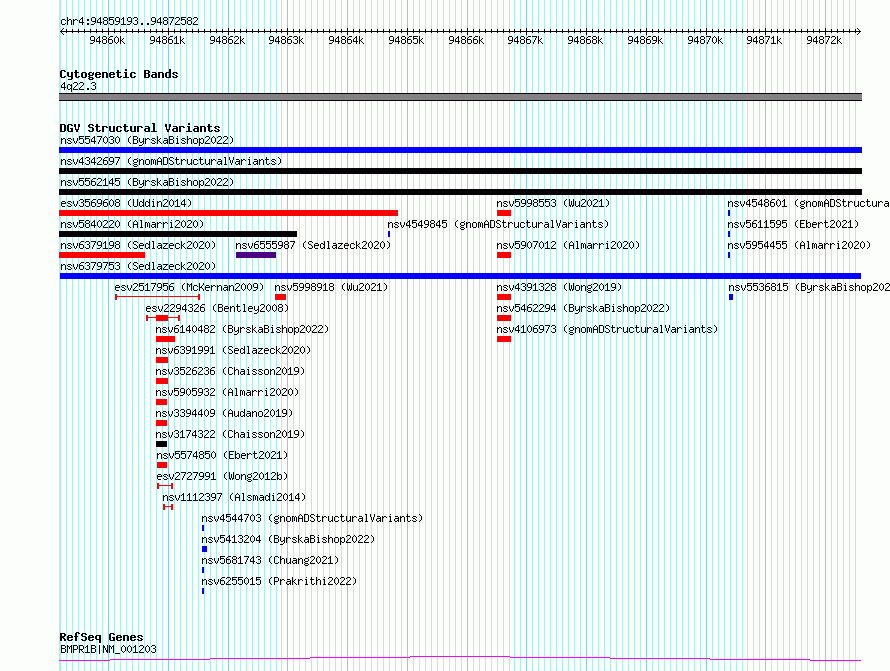Select the blue bar for nsv5547030
The height and width of the screenshot is (671, 890).
(x=460, y=150)
